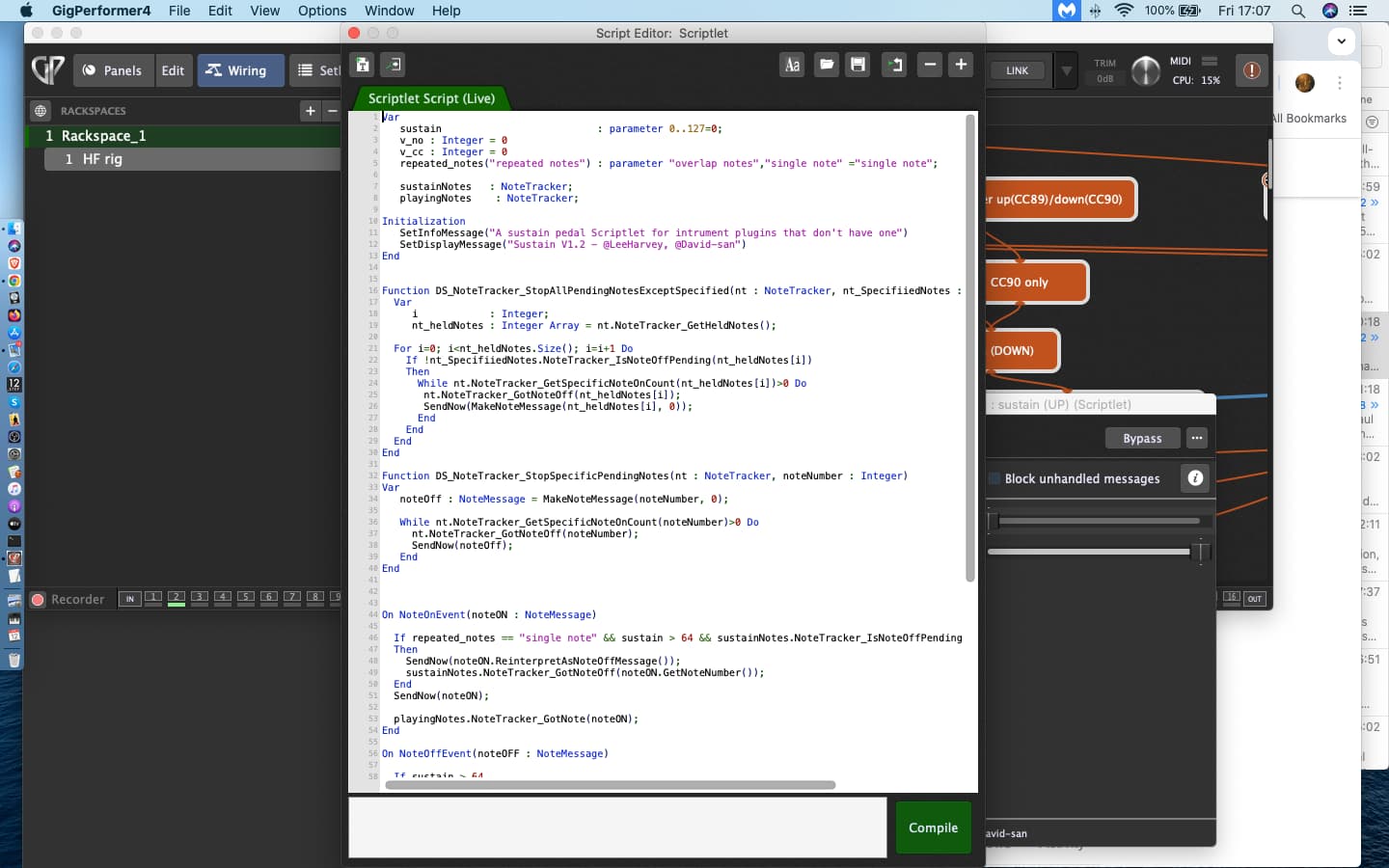The height and width of the screenshot is (868, 1389).
Task: Open the dropdown arrow next to LINK
Action: click(1066, 70)
